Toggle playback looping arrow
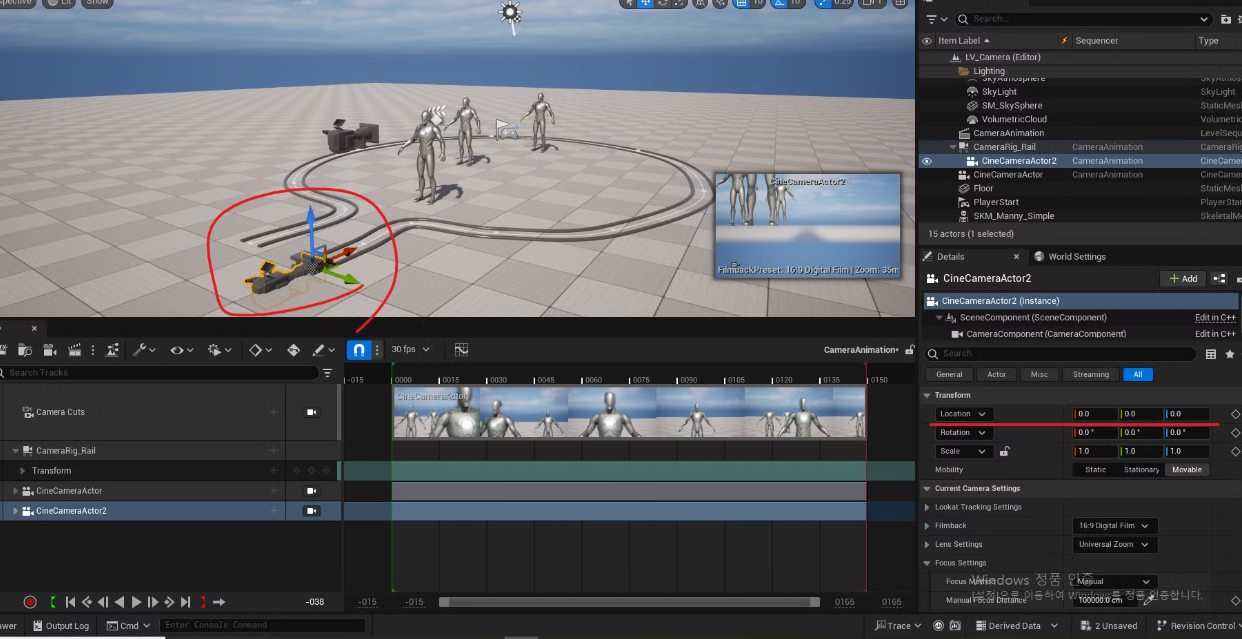Viewport: 1242px width, 639px height. pos(219,602)
